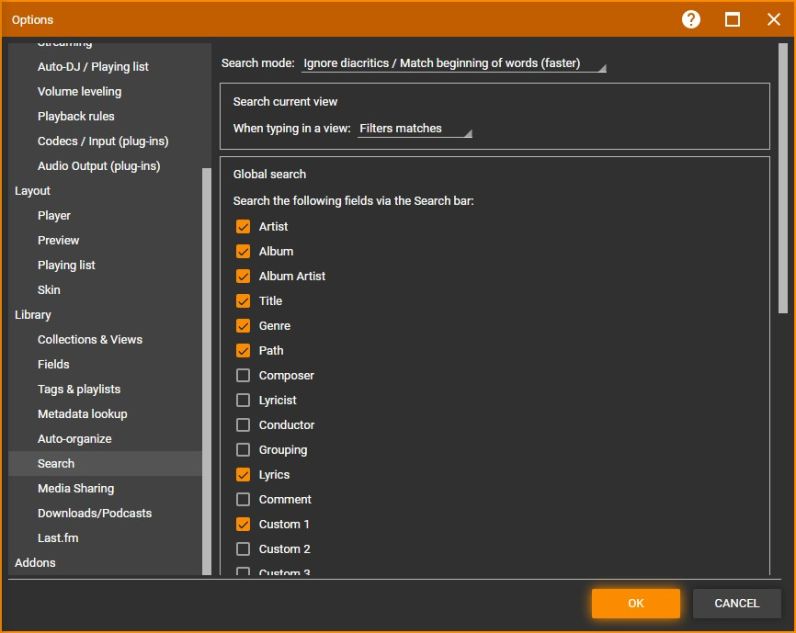The width and height of the screenshot is (796, 633).
Task: Select the Skin layout option
Action: (49, 290)
